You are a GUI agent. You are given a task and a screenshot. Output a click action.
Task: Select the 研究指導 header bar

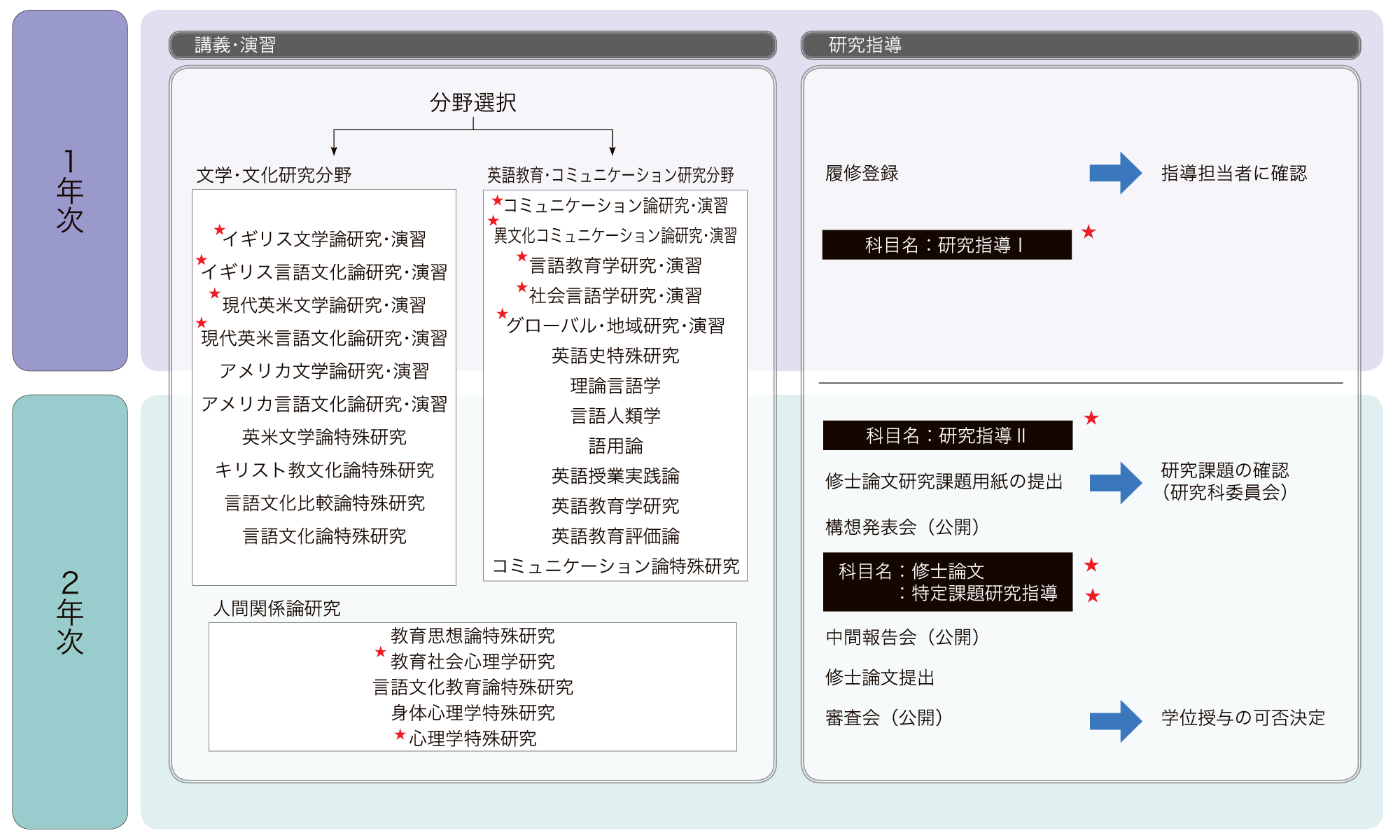tap(1080, 45)
